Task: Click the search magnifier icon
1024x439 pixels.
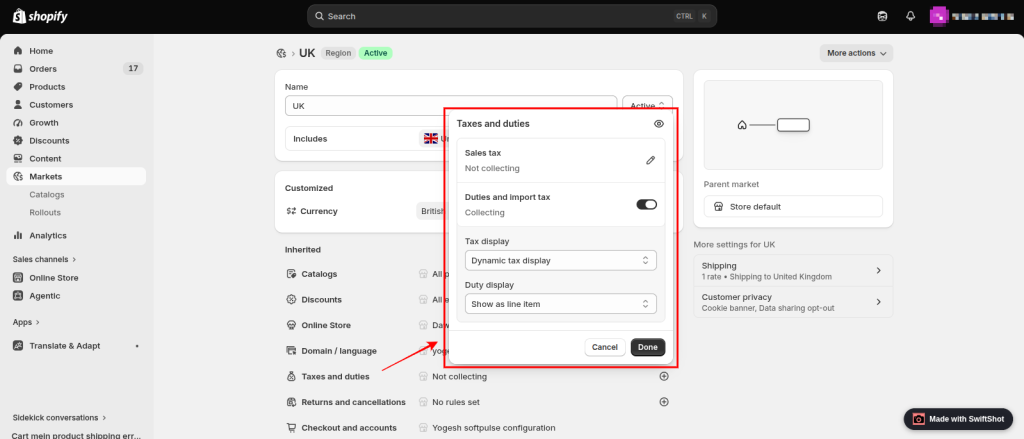Action: click(x=319, y=16)
